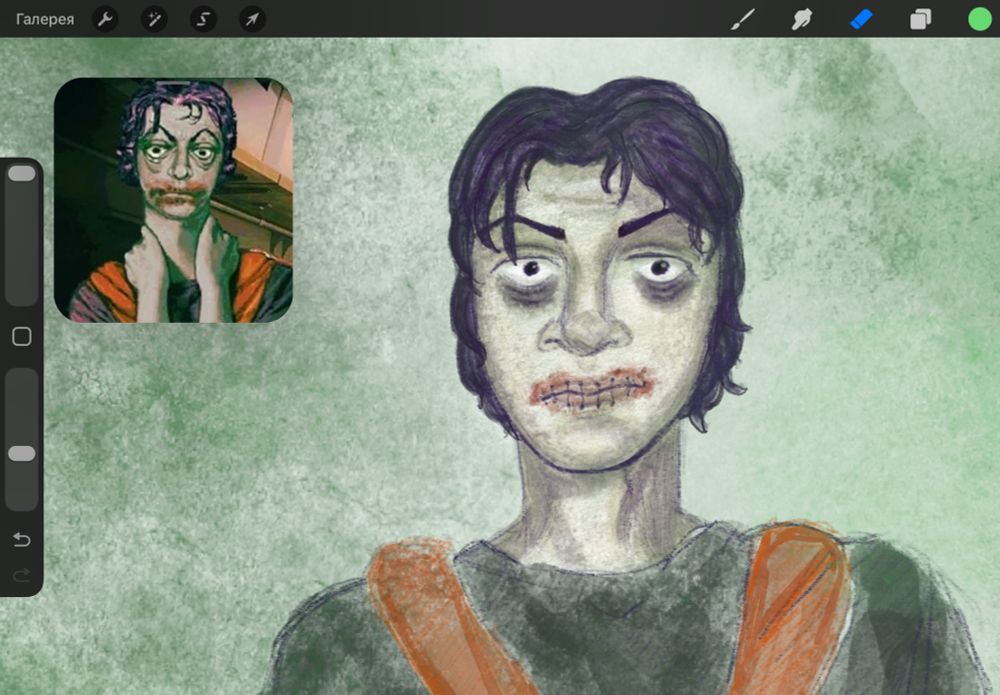Tap the square modify button on sidebar
The height and width of the screenshot is (695, 1000).
pyautogui.click(x=22, y=337)
